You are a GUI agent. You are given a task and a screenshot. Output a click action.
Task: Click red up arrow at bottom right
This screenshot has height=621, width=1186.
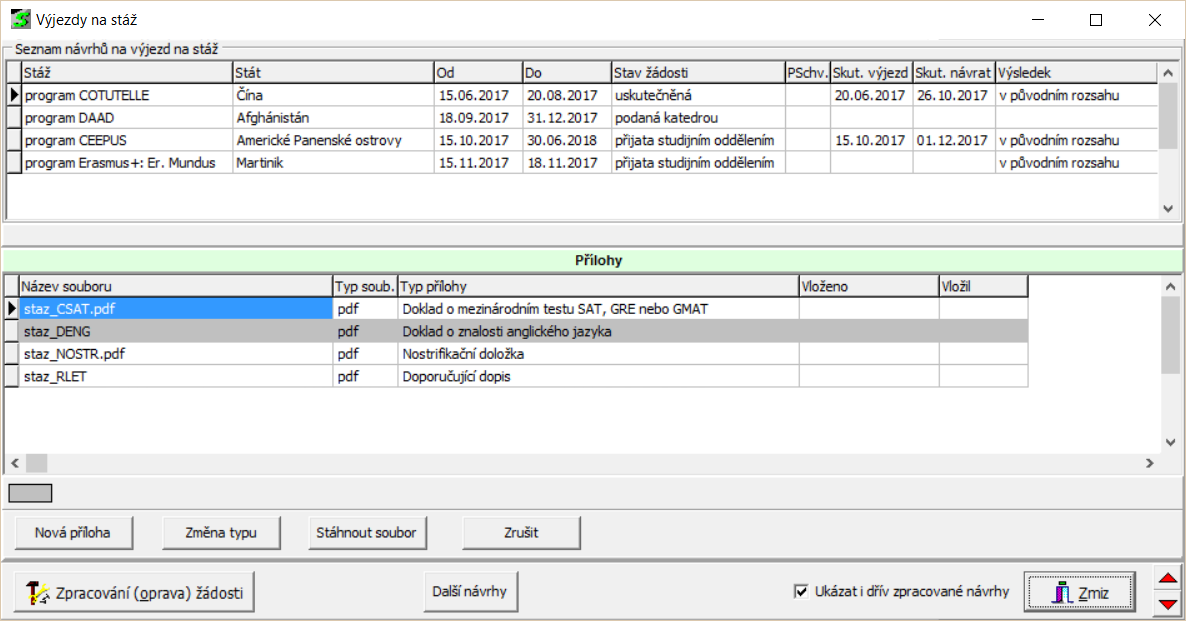[1166, 579]
